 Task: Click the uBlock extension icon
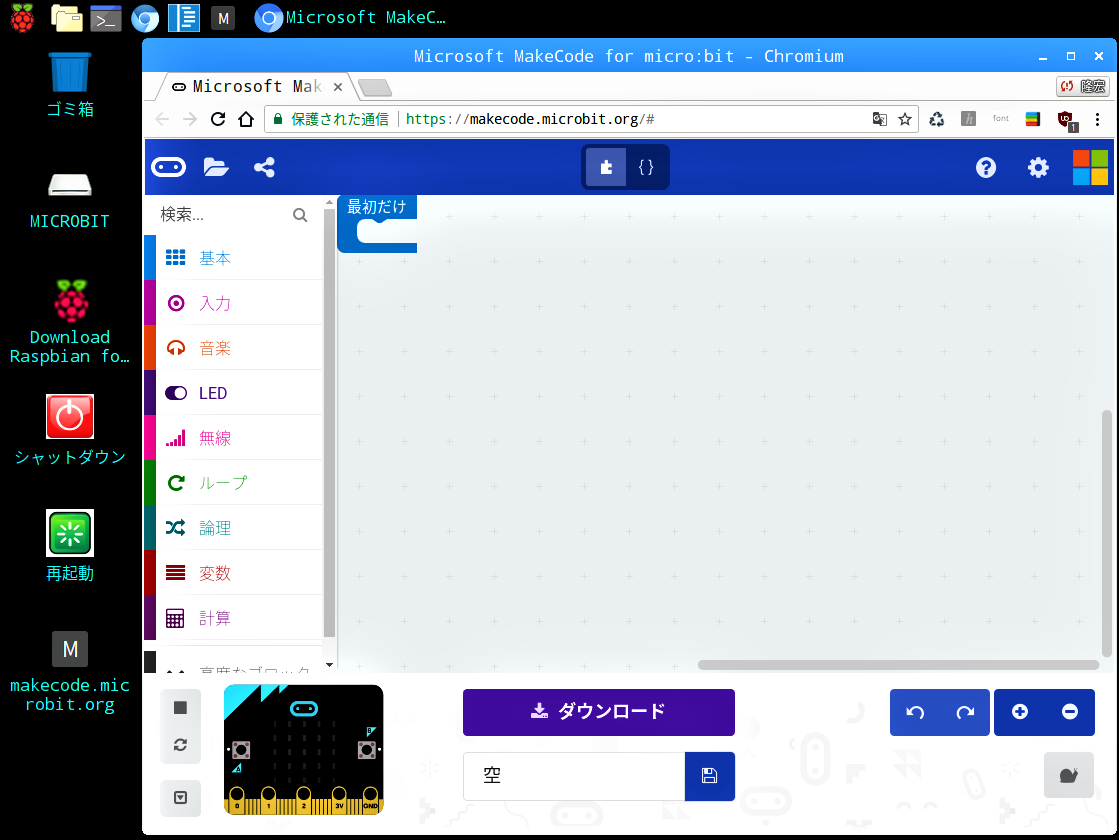click(x=1066, y=120)
